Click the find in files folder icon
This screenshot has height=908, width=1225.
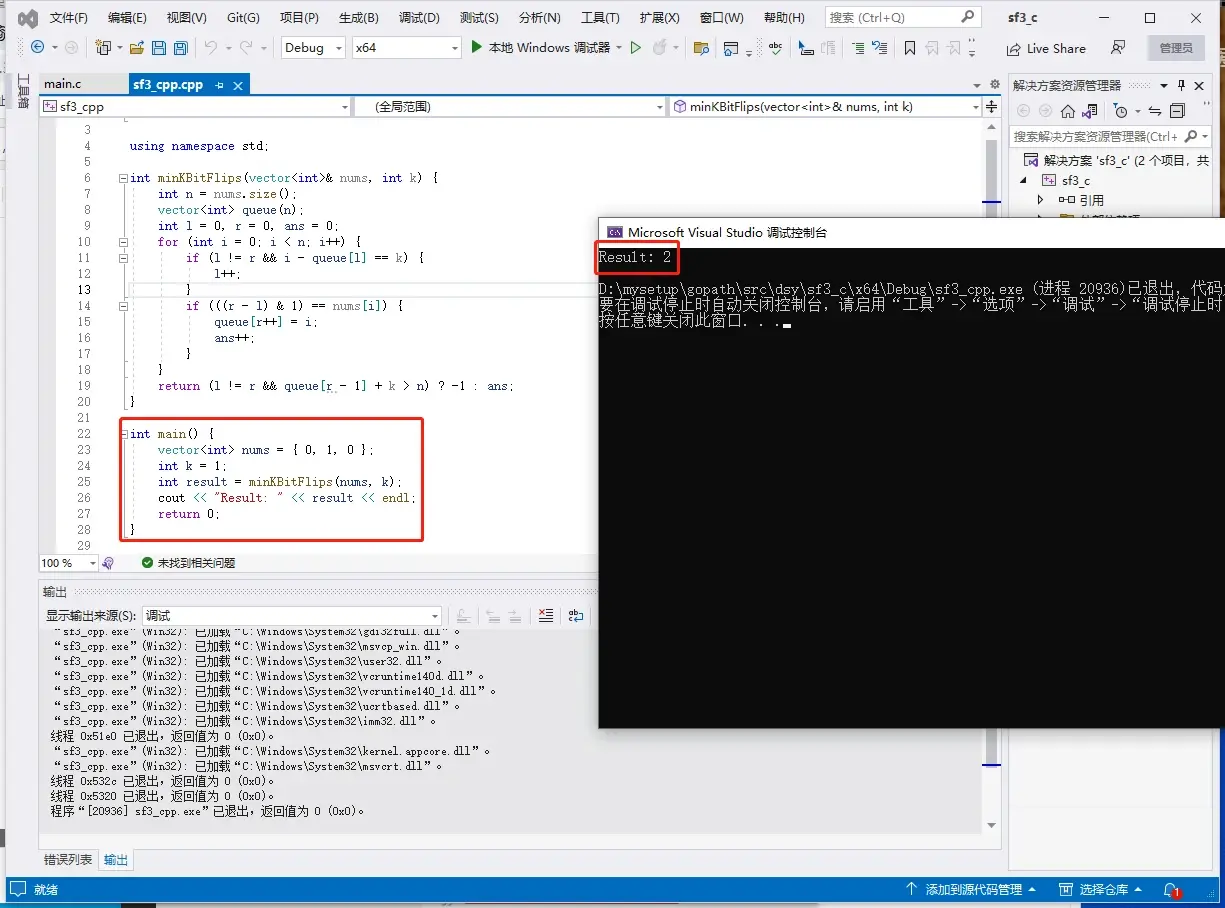click(701, 47)
